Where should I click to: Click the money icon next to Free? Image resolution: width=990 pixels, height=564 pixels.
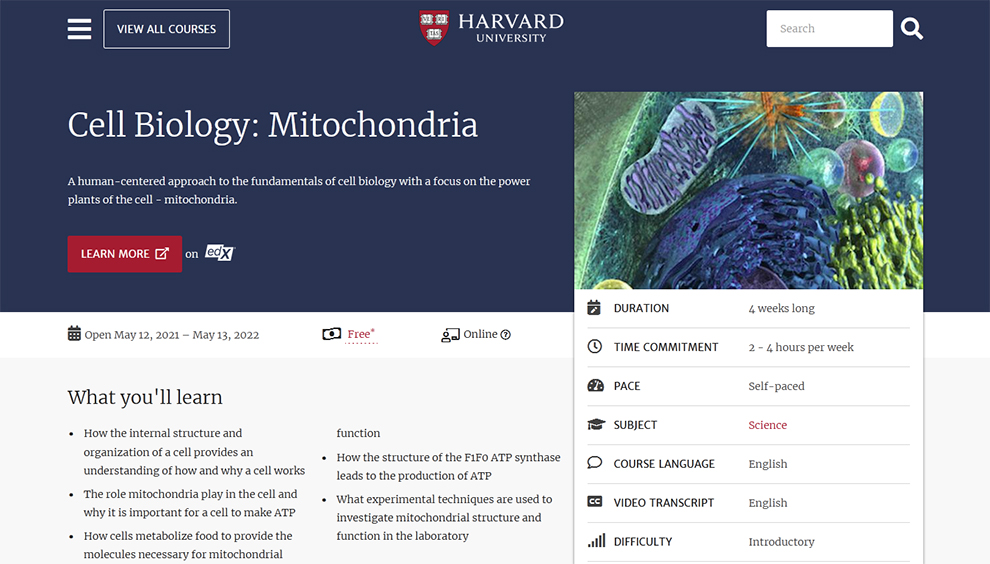pos(331,333)
